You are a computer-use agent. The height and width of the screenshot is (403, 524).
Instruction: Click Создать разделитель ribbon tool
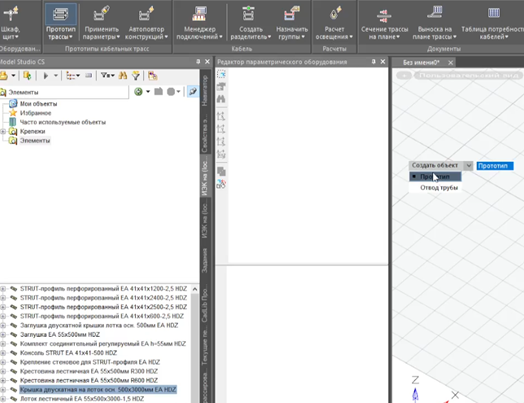pos(250,22)
